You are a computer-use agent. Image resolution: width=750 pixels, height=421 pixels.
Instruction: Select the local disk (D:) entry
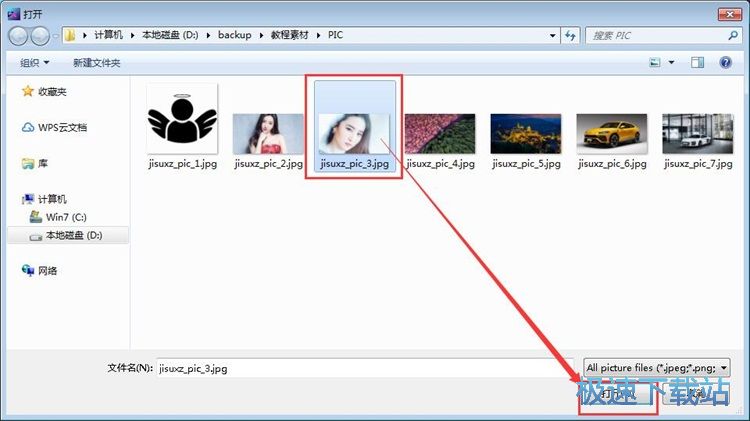pos(68,235)
